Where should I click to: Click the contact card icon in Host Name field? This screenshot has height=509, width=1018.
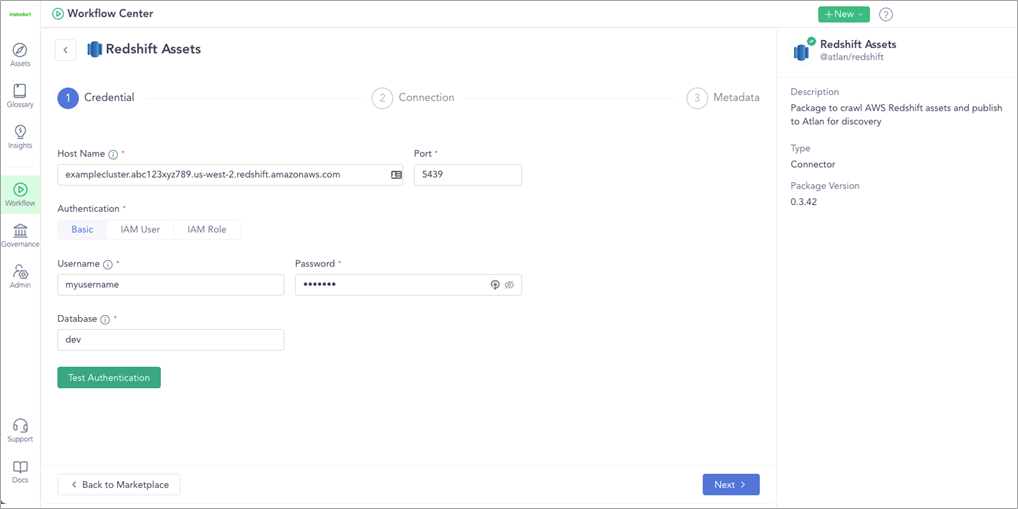[396, 175]
